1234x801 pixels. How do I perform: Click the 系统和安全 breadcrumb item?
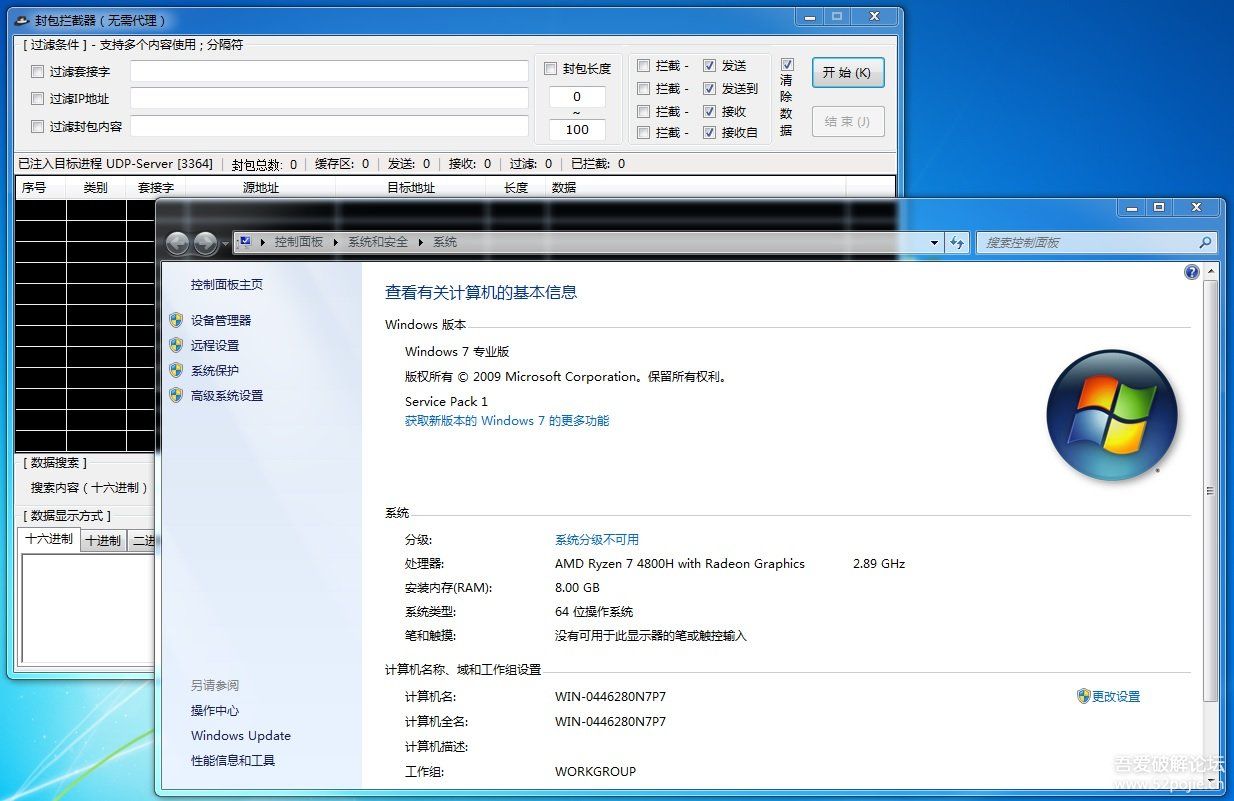point(378,242)
